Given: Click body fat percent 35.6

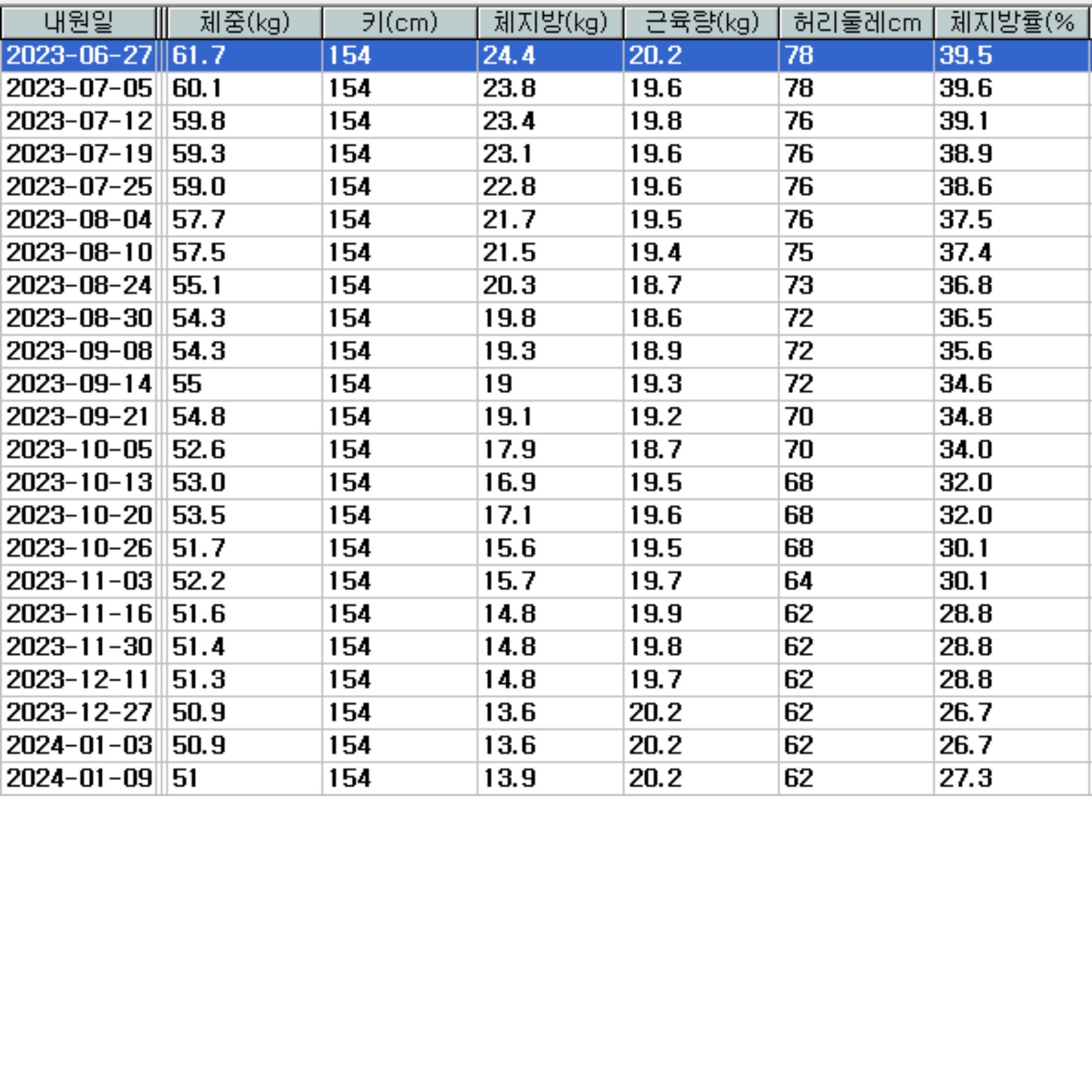Looking at the screenshot, I should [x=965, y=351].
